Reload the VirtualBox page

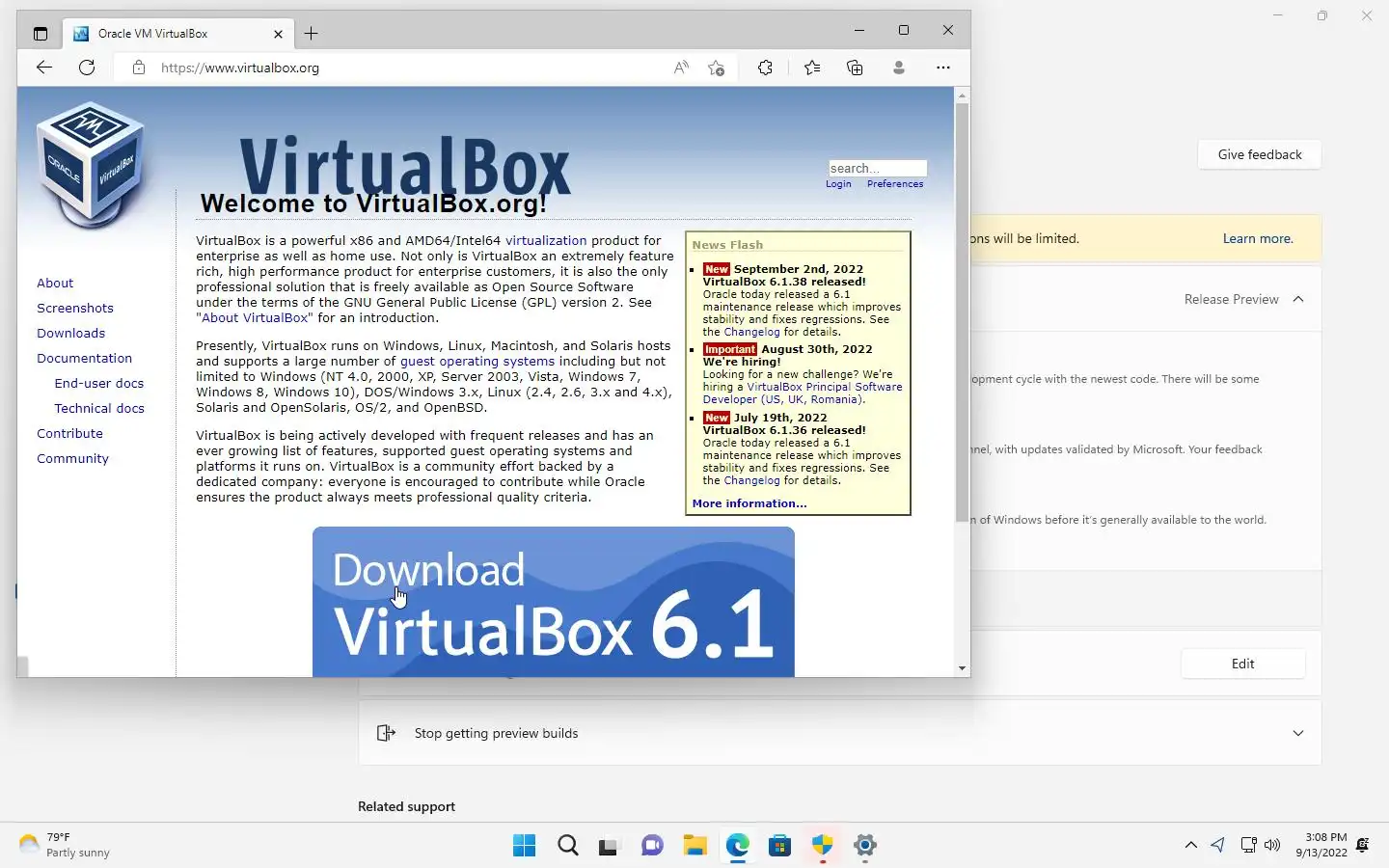point(87,68)
